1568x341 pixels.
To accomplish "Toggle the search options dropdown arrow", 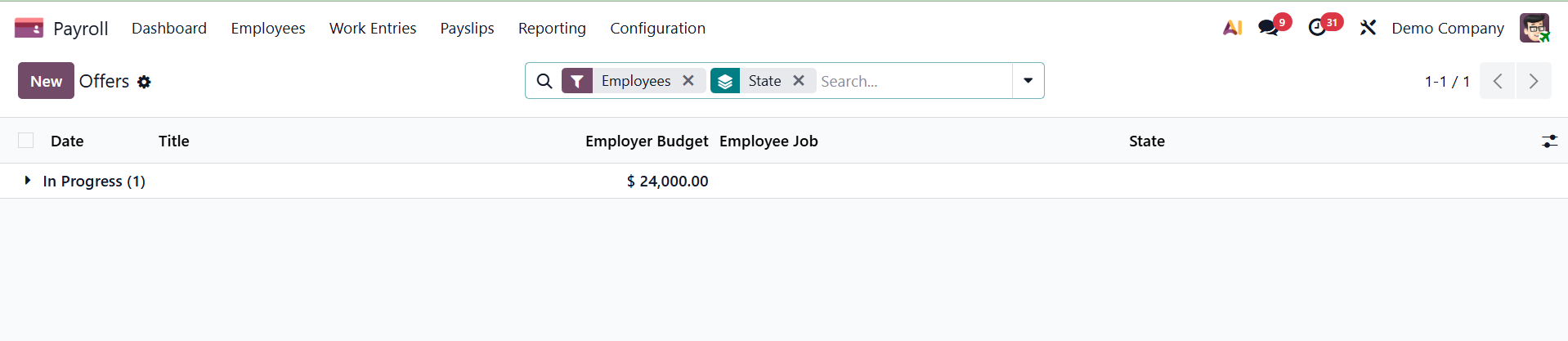I will [1028, 81].
